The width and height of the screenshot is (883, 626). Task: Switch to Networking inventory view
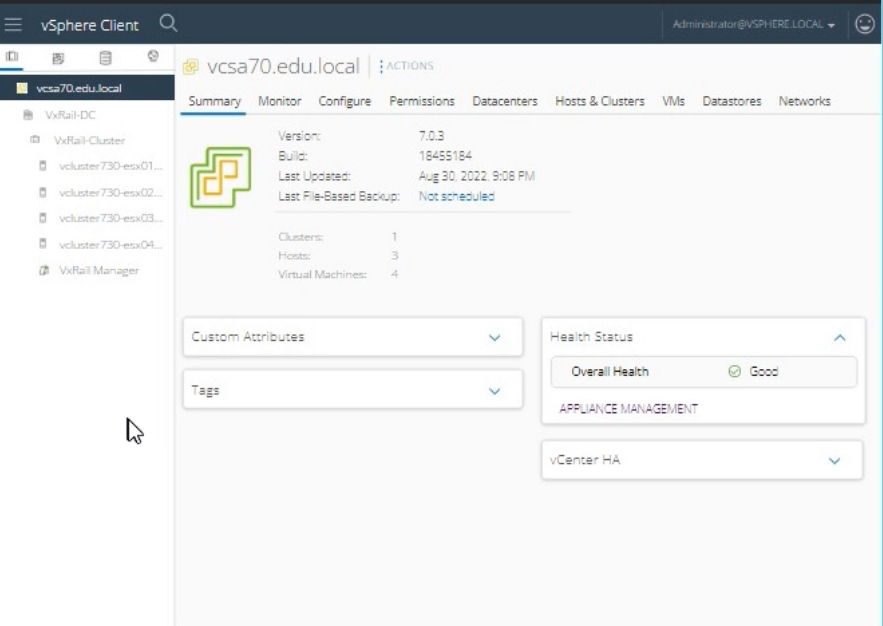[151, 59]
